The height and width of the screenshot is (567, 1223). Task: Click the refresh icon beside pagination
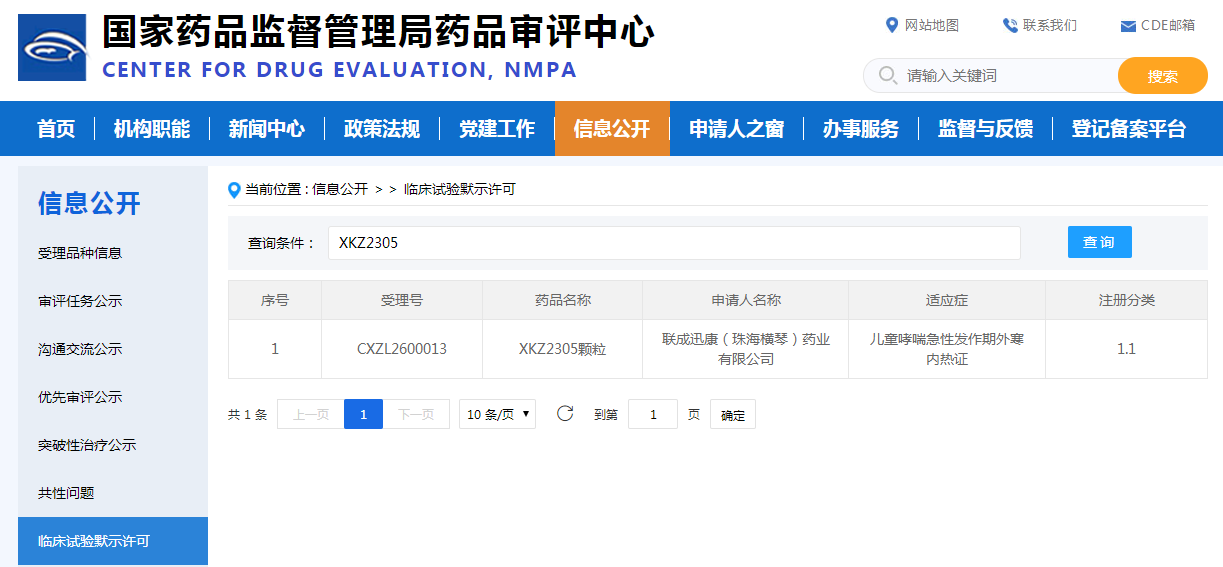[565, 414]
